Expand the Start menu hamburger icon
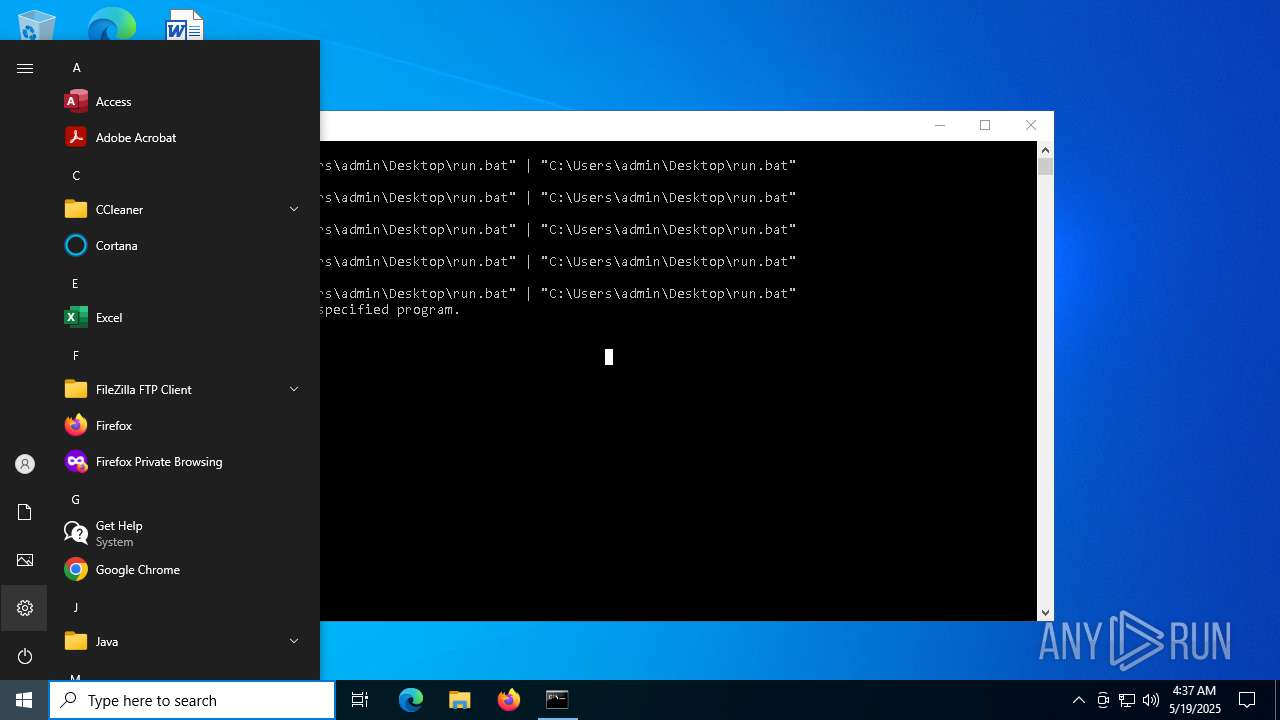1280x720 pixels. pos(25,68)
